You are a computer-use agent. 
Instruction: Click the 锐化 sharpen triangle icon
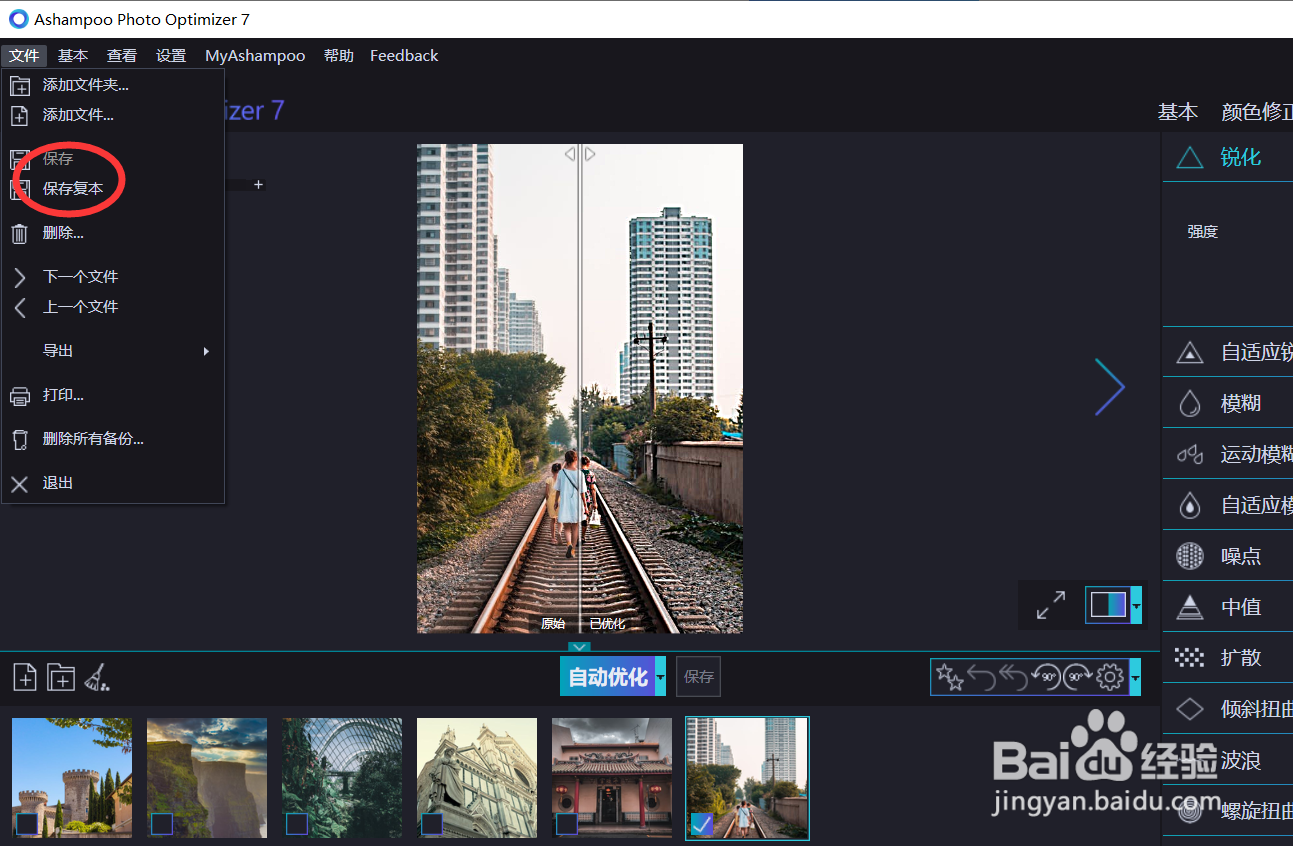click(x=1189, y=157)
